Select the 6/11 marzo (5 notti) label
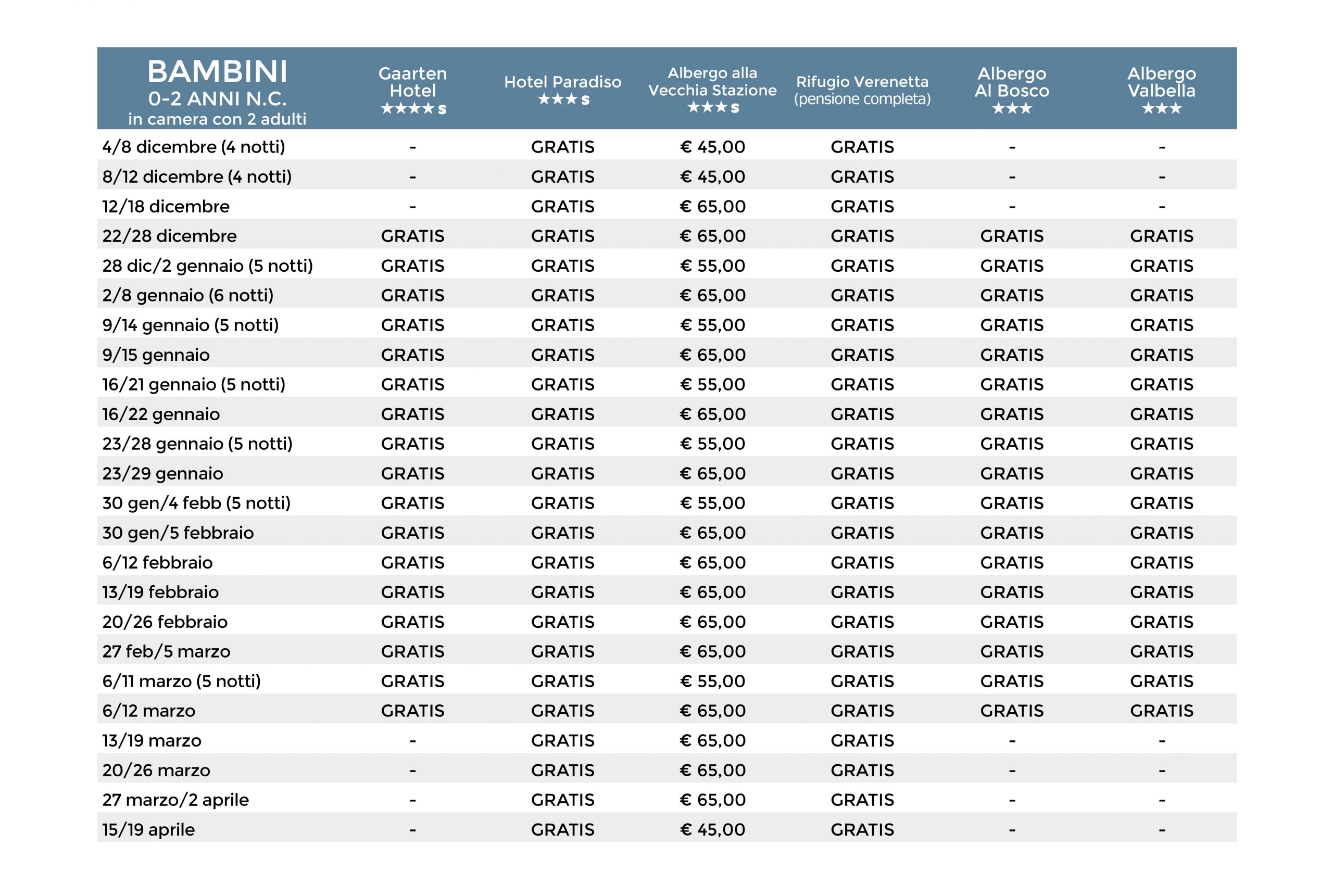This screenshot has width=1333, height=896. click(181, 682)
